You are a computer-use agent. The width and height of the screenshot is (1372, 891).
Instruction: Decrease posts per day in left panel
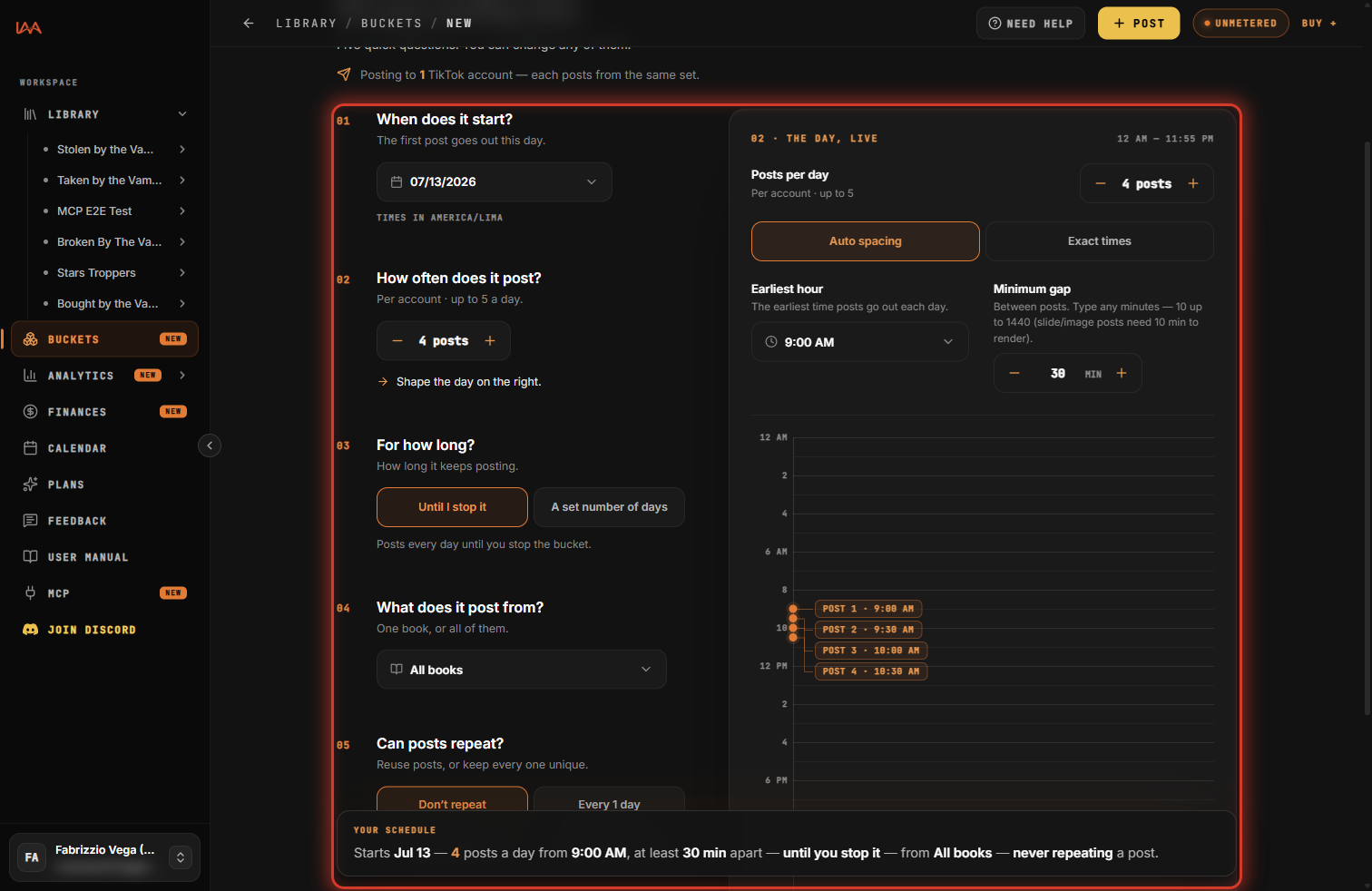[x=397, y=341]
